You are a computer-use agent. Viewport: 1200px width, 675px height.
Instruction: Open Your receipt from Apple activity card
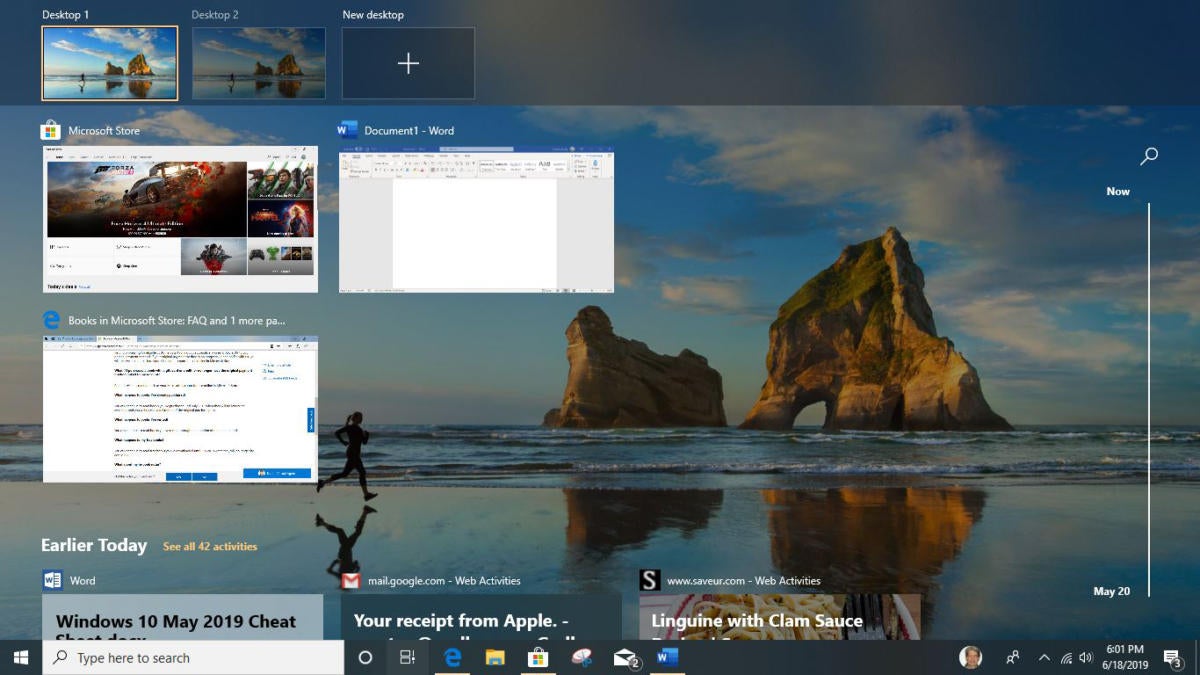481,617
